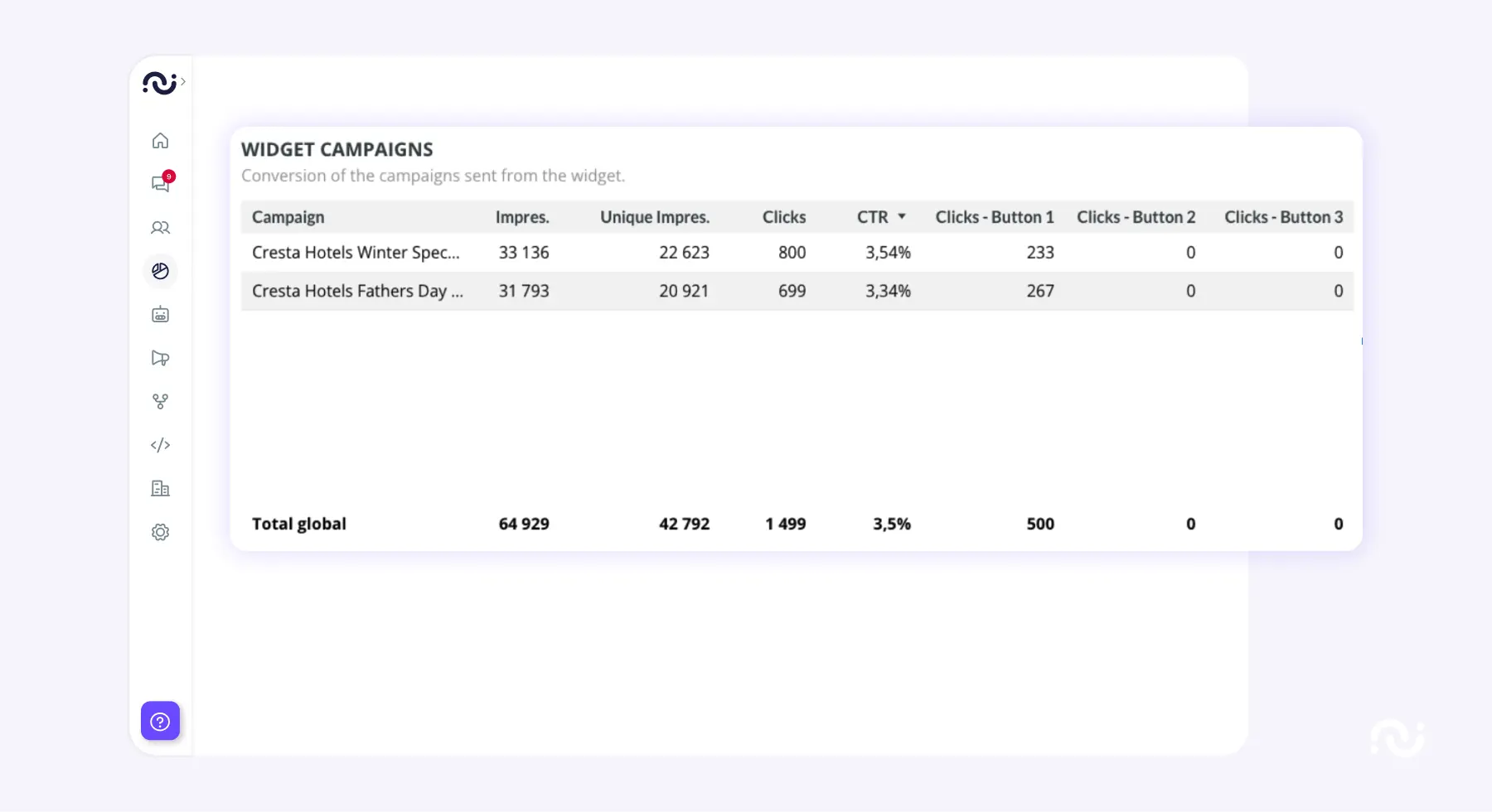Open the settings gear in the sidebar

click(x=160, y=532)
